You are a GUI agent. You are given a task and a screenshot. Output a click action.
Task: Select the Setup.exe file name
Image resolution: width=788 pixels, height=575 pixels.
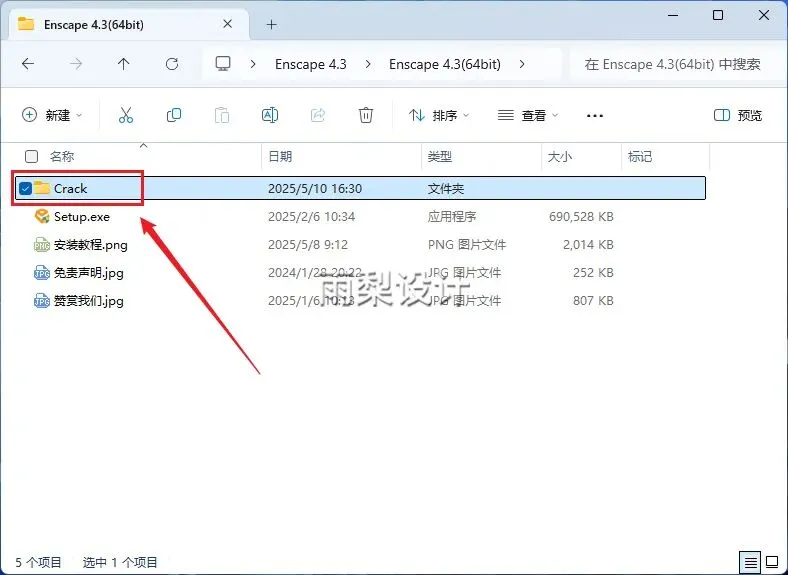tap(82, 217)
